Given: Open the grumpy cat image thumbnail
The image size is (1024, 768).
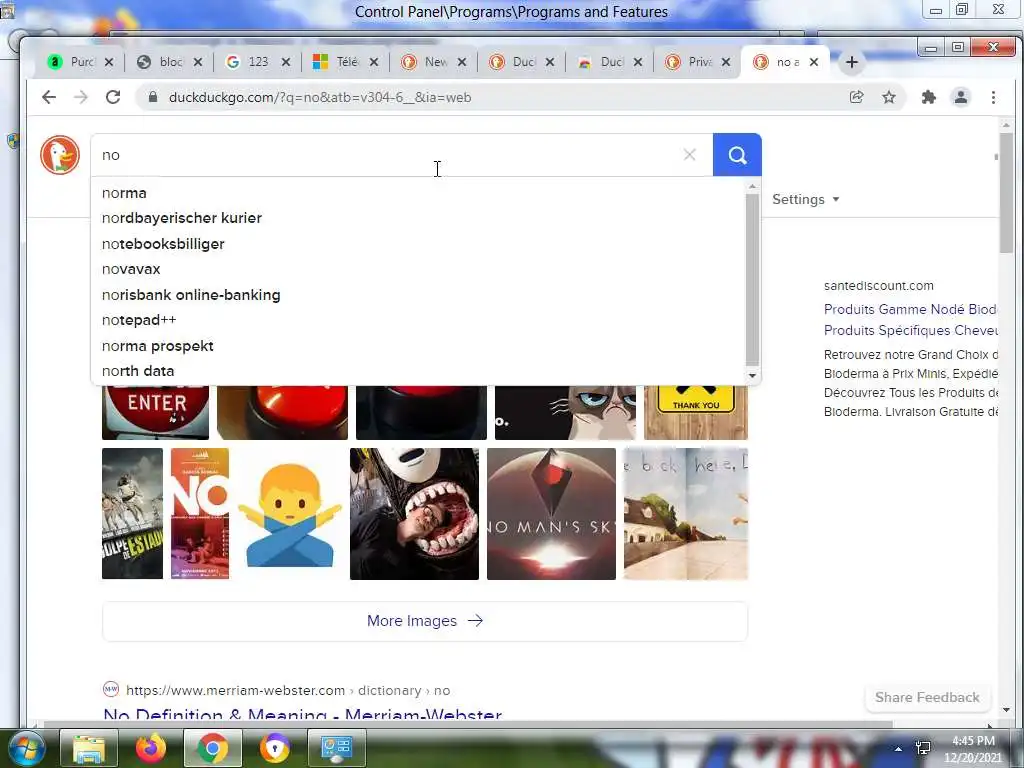Looking at the screenshot, I should pyautogui.click(x=565, y=412).
